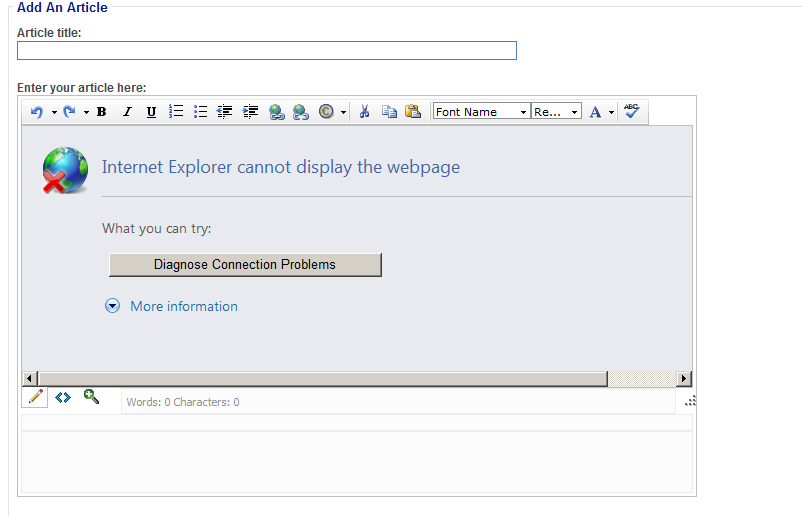802x516 pixels.
Task: Click the Copy icon
Action: point(389,111)
